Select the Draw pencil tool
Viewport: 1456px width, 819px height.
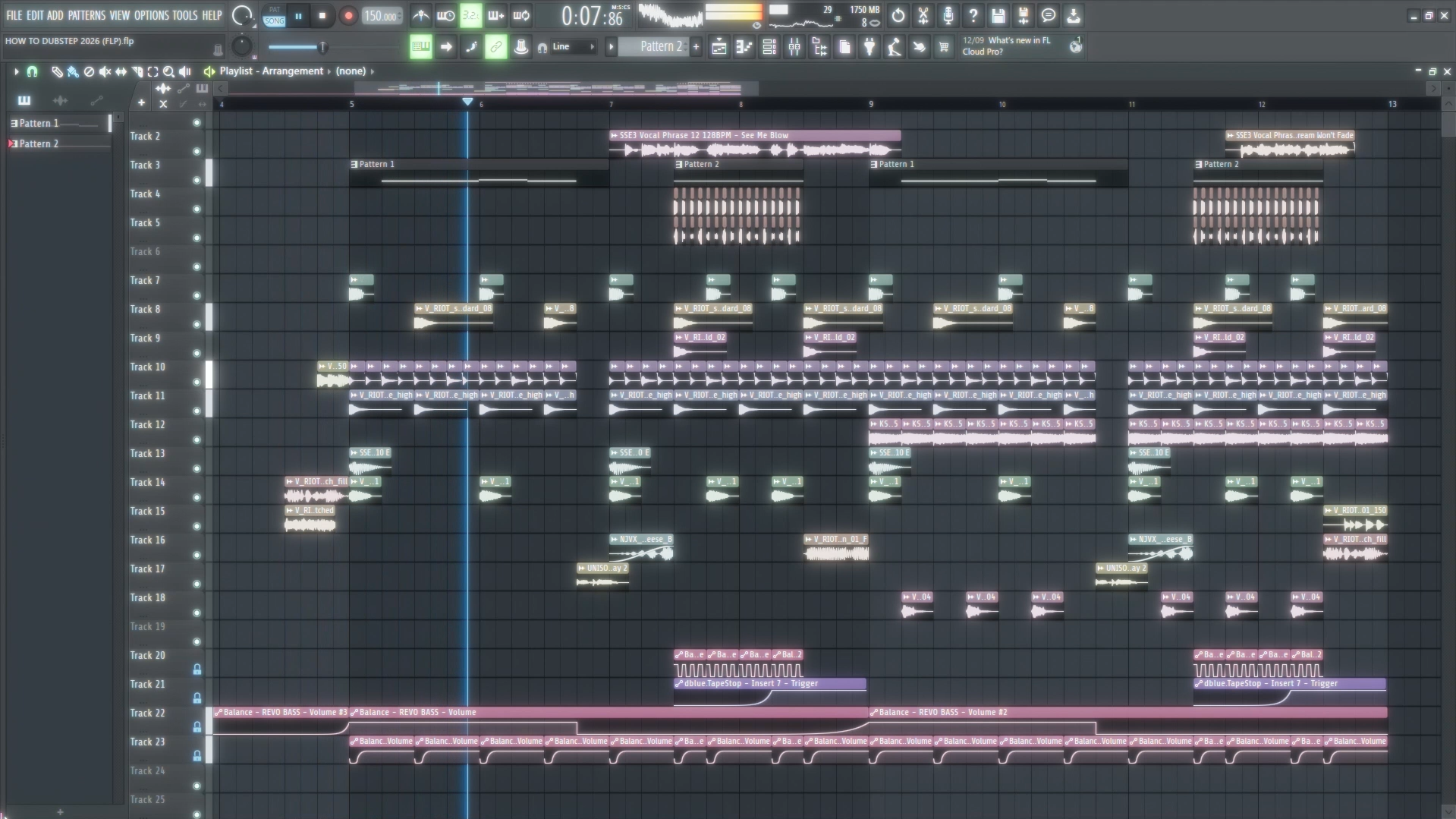57,71
